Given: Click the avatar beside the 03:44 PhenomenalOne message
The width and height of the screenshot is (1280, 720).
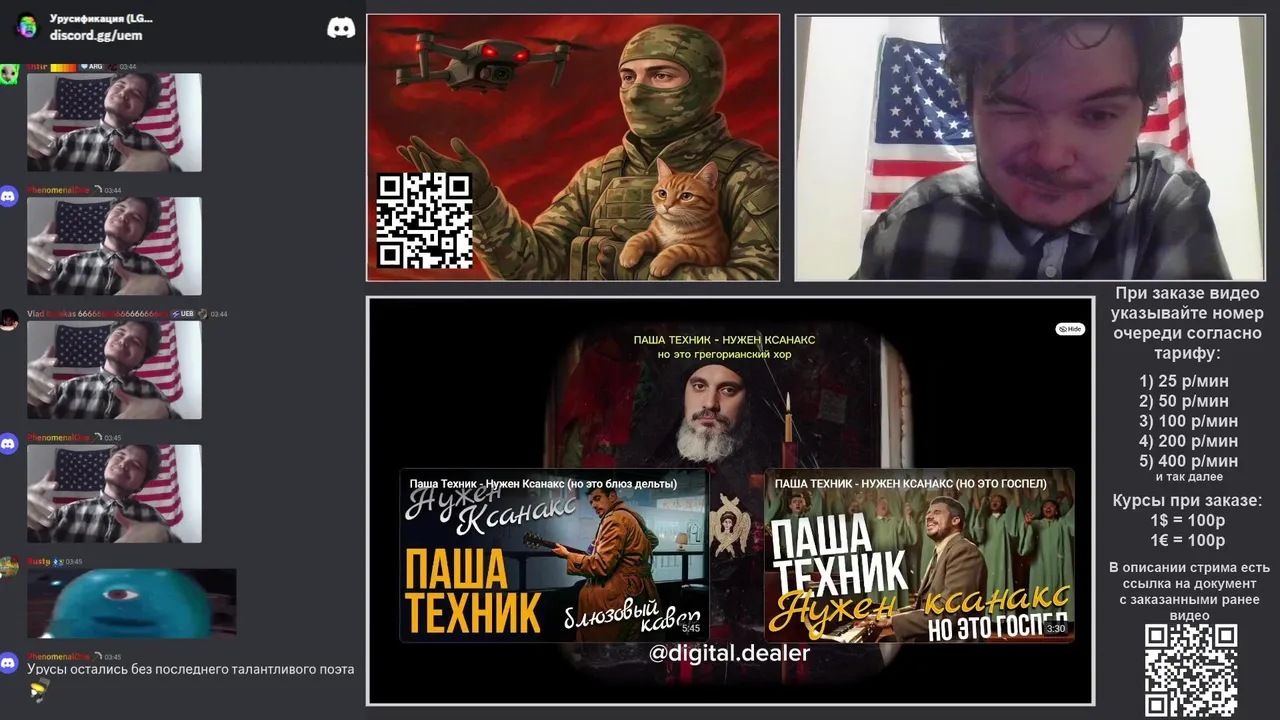Looking at the screenshot, I should pyautogui.click(x=9, y=196).
